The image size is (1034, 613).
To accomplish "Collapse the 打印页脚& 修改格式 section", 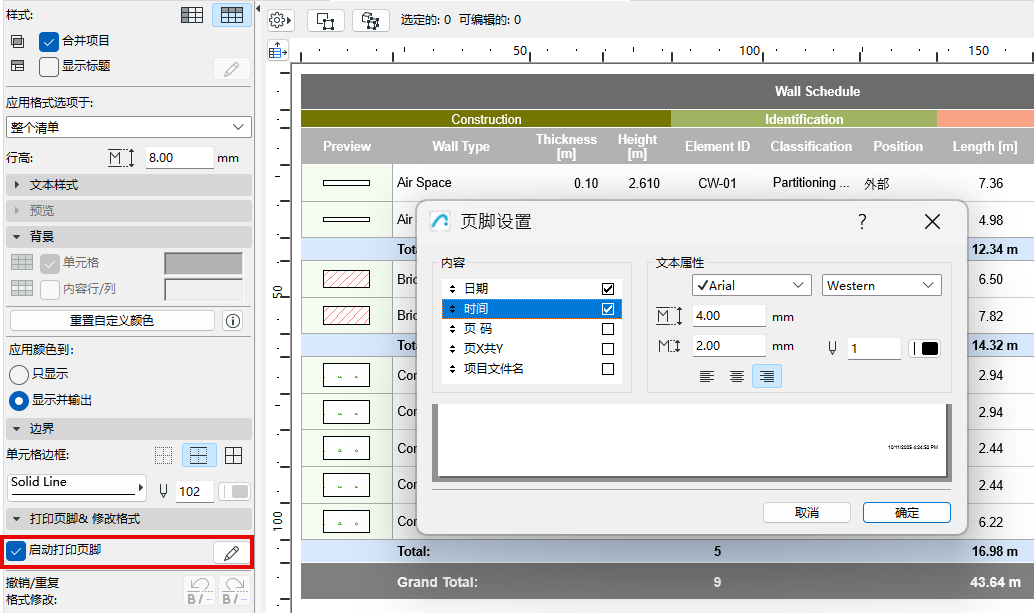I will (129, 519).
